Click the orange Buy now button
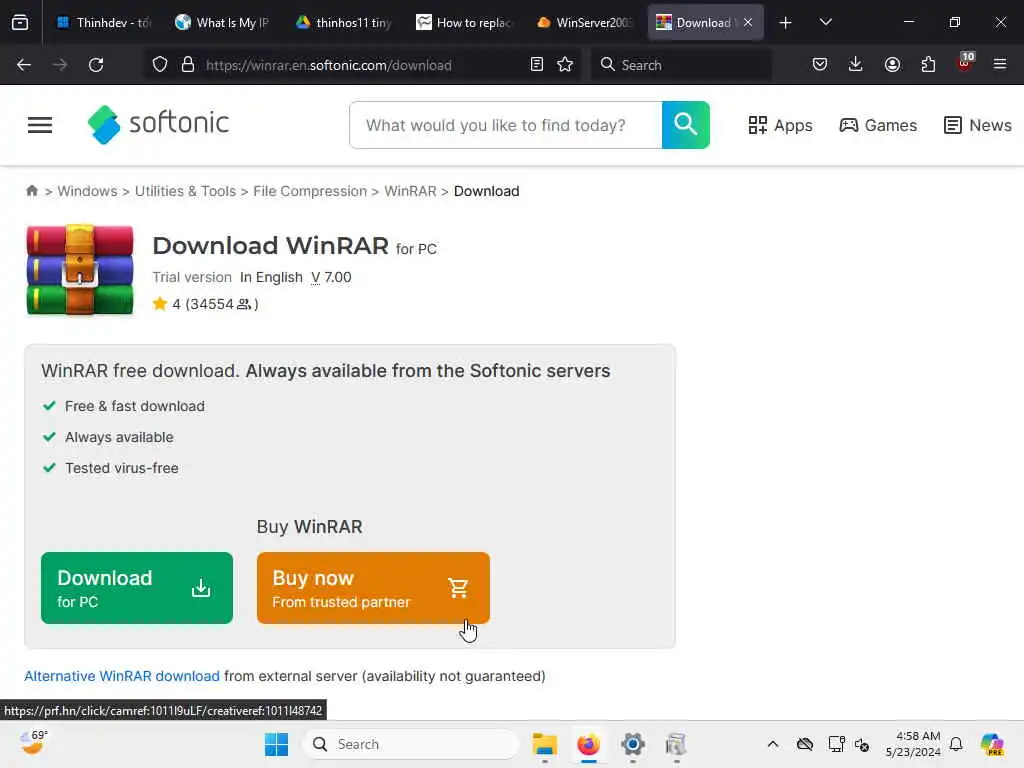Screen dimensions: 1024x768 (373, 588)
